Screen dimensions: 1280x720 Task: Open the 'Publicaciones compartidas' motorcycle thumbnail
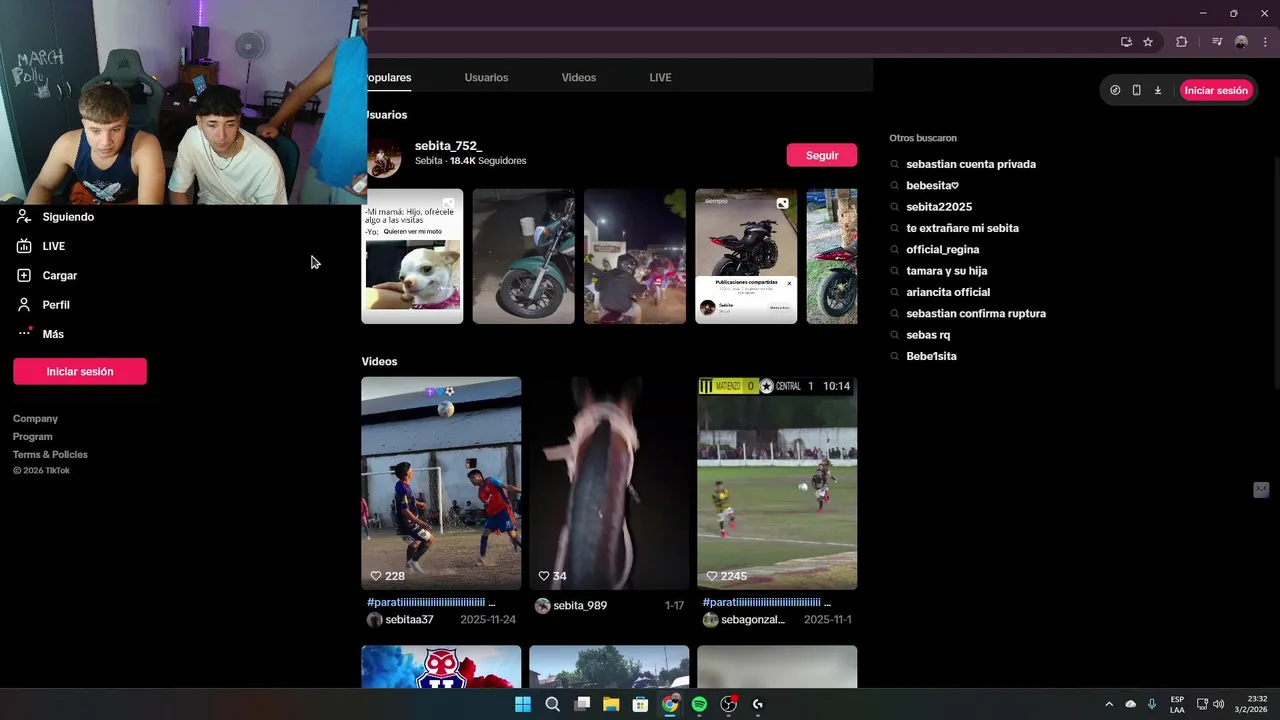[746, 256]
